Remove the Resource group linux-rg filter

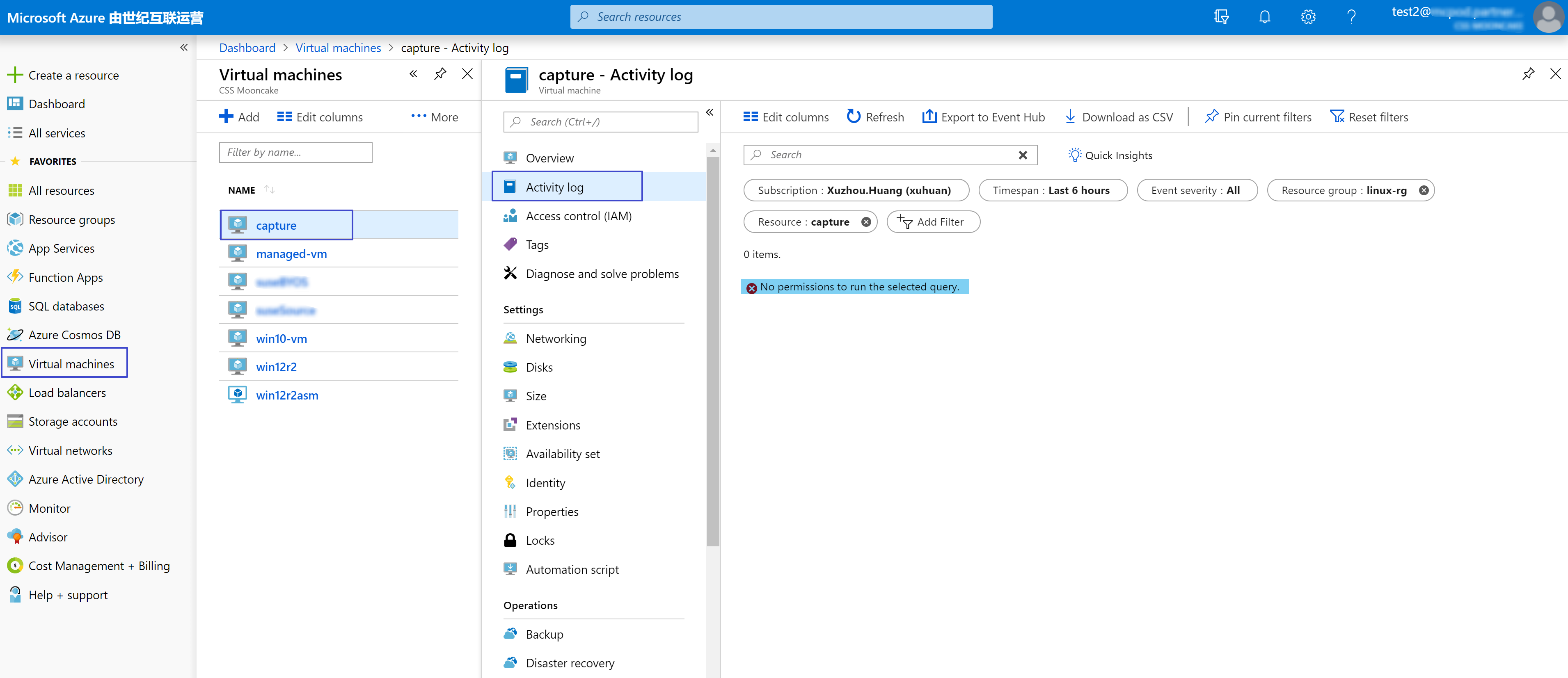[1423, 190]
